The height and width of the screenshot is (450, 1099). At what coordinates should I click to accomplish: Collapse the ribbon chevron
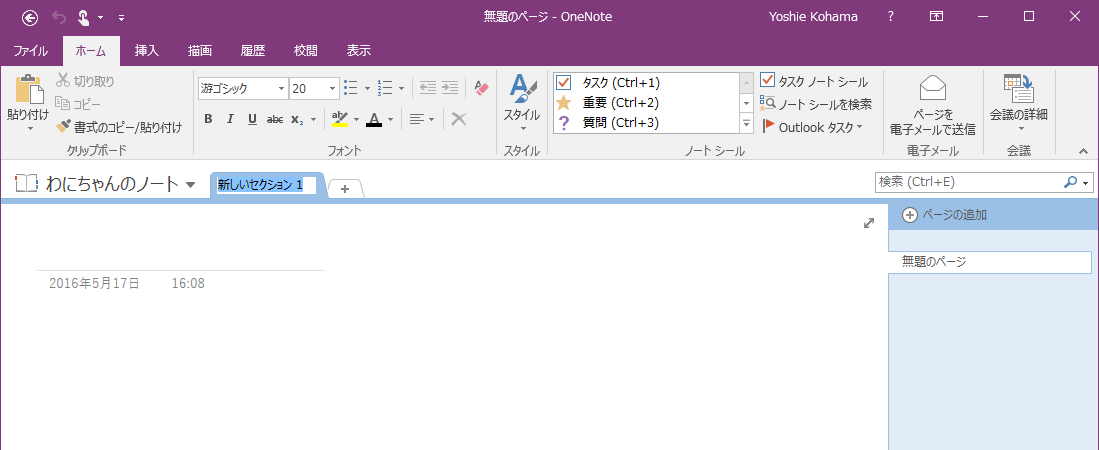coord(1083,150)
